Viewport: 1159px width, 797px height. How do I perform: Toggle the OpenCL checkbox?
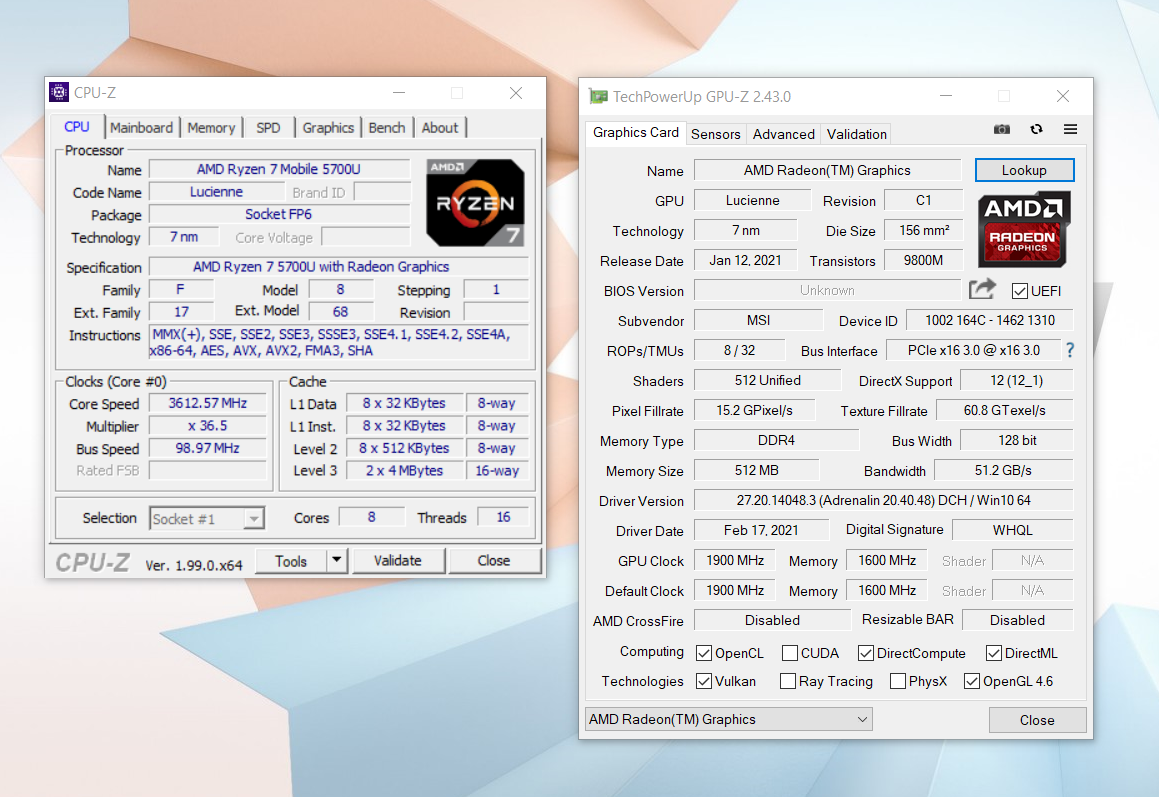tap(704, 653)
